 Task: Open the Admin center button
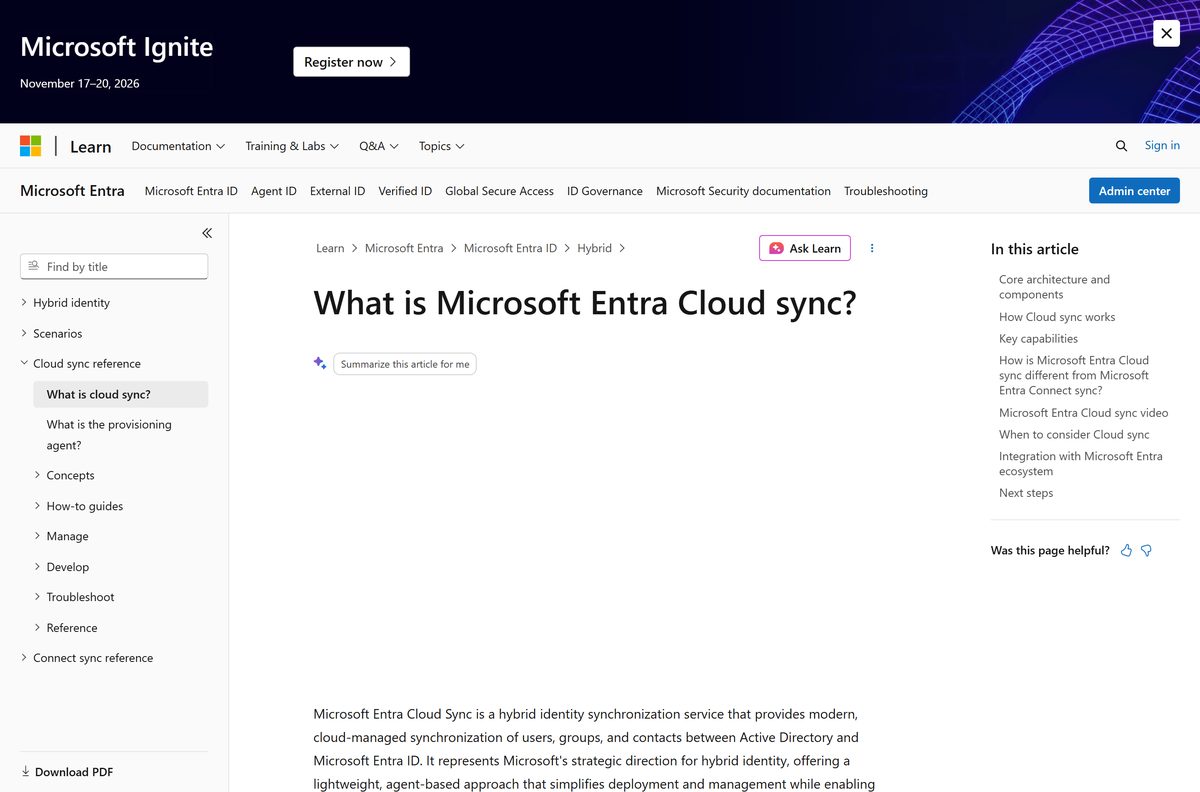[1134, 191]
